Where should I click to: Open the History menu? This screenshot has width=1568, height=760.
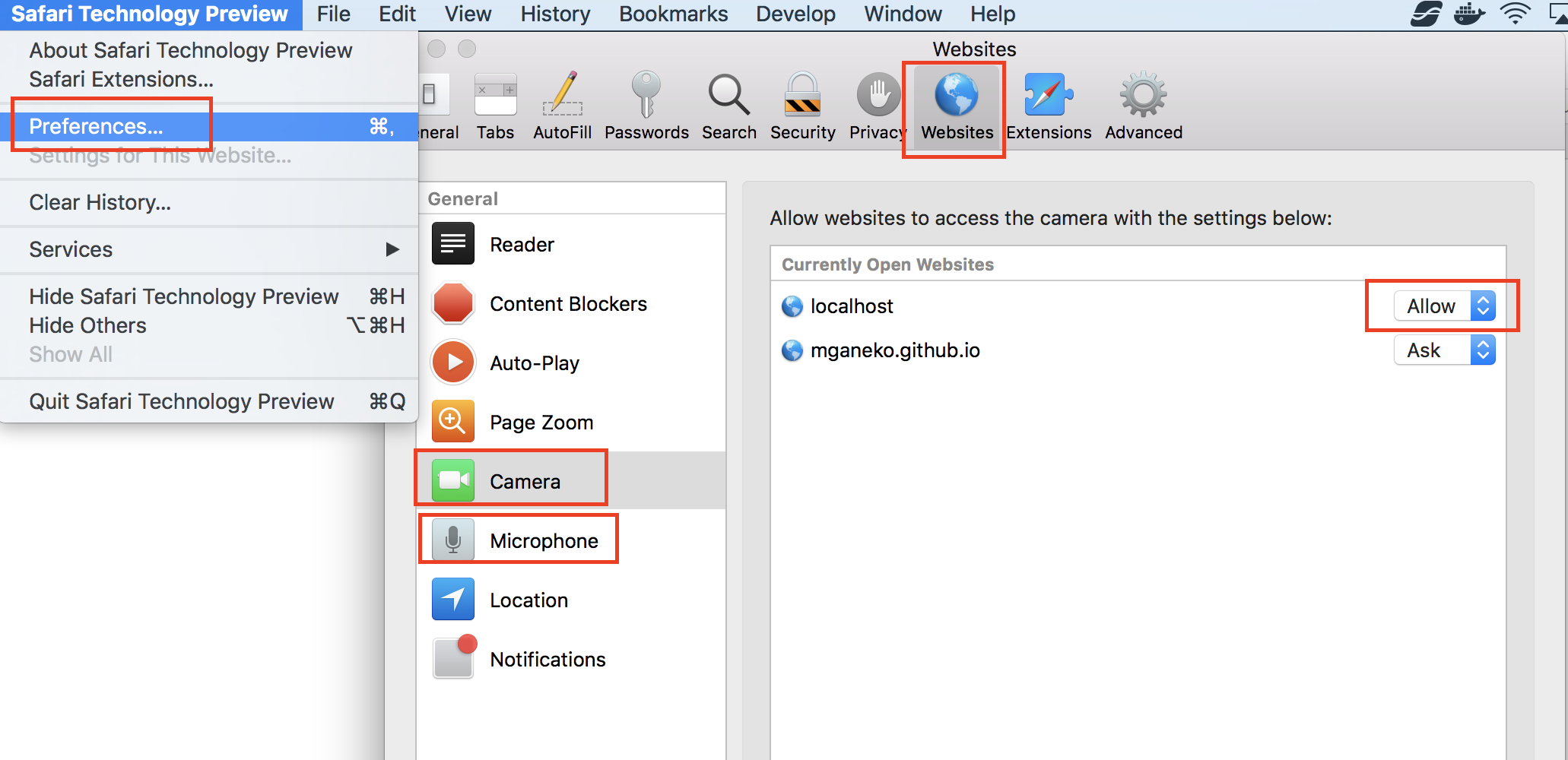tap(555, 14)
